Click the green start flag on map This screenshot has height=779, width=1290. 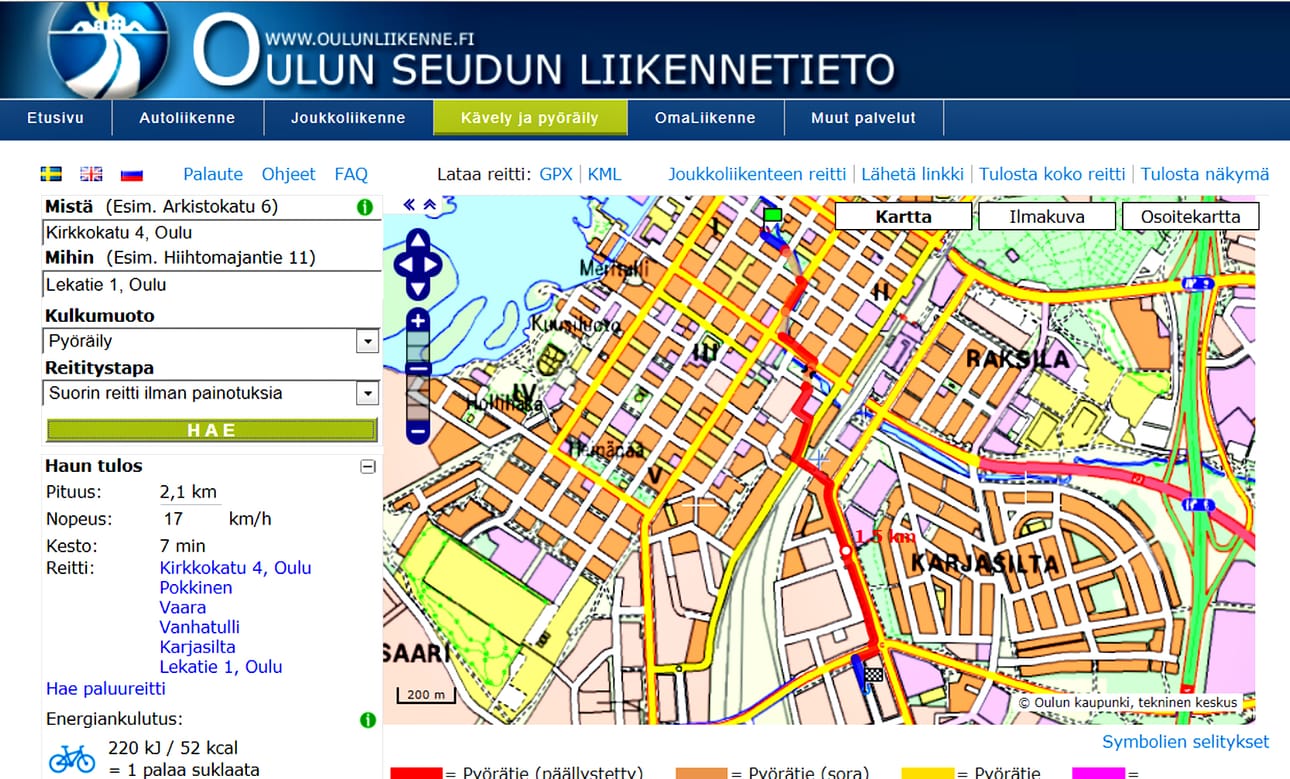771,214
